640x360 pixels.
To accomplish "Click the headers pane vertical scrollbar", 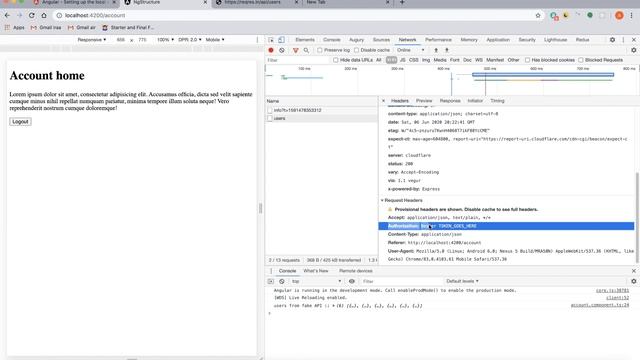I will tap(637, 218).
